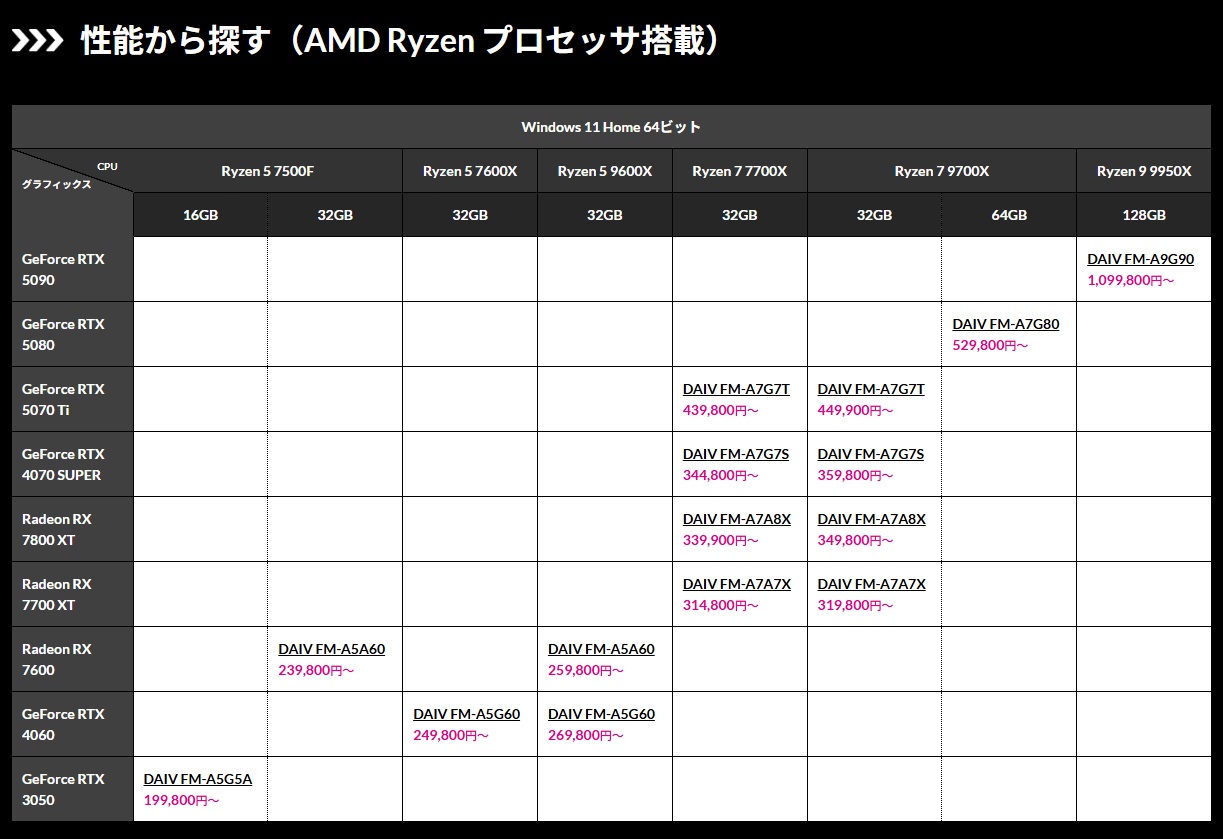
Task: Click the 319,800円 price text
Action: (856, 606)
